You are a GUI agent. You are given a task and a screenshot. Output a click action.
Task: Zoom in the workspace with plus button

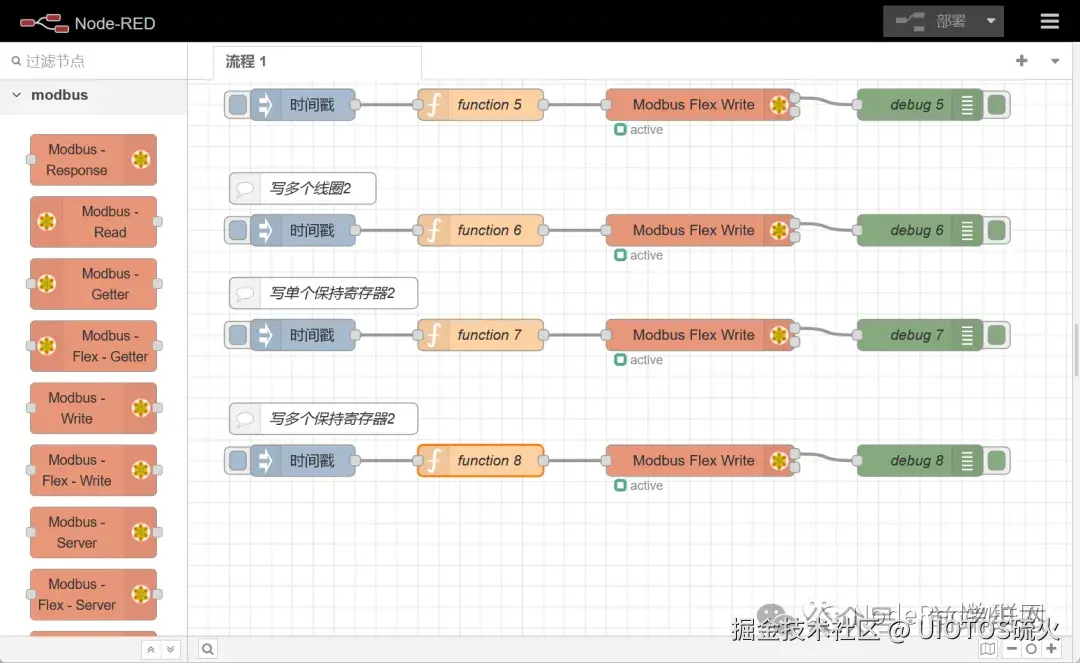pyautogui.click(x=1051, y=649)
